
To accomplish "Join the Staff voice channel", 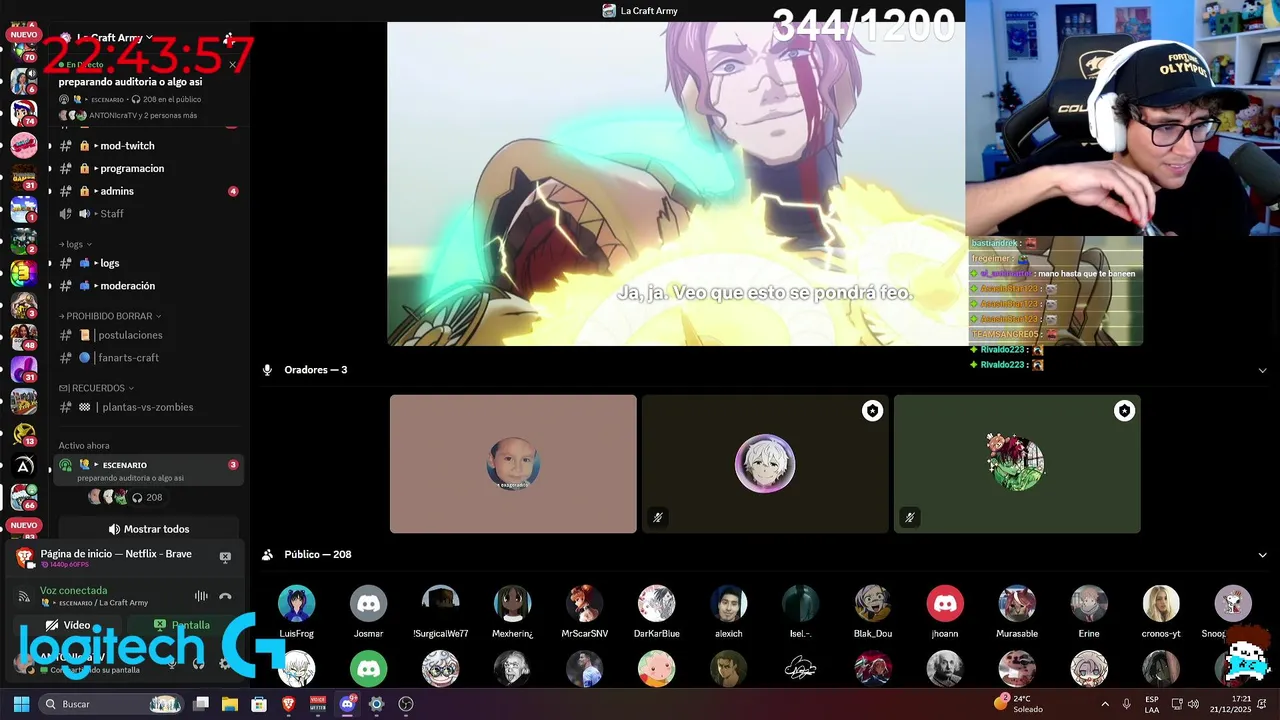I will [144, 214].
